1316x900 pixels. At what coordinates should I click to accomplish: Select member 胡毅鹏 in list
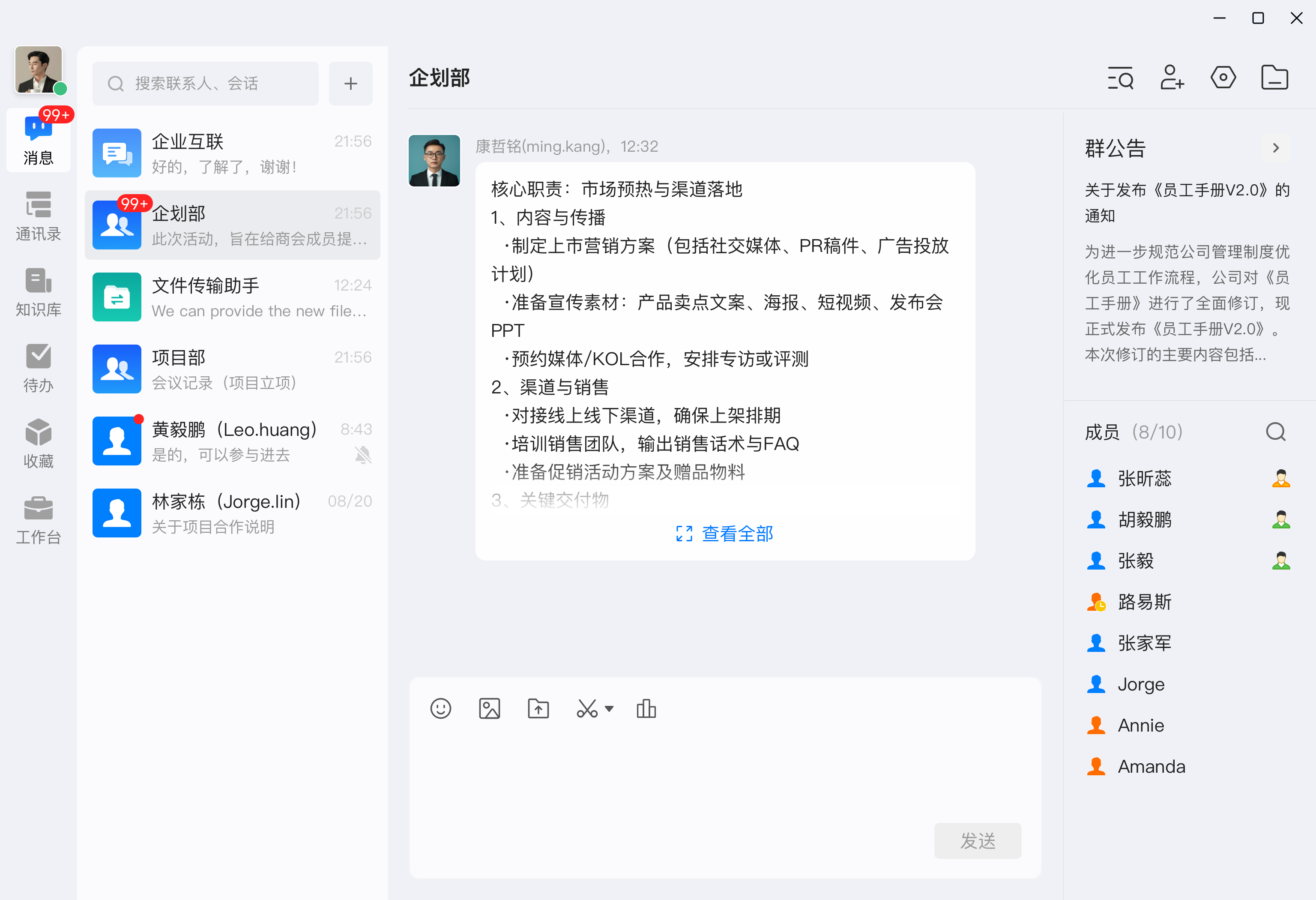(1188, 519)
